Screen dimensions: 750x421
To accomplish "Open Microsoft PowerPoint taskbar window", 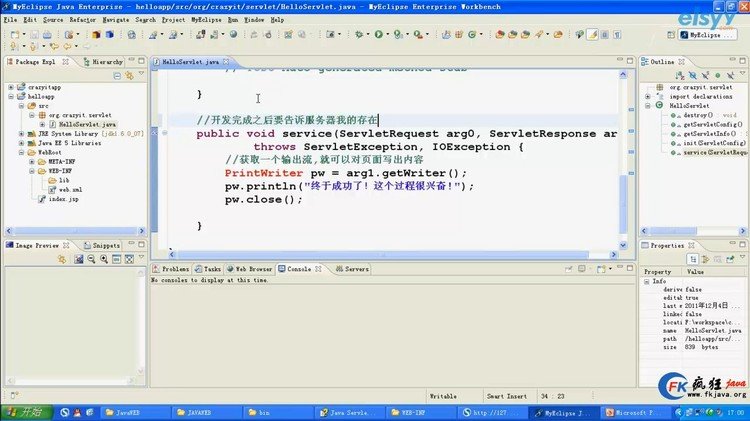I will (635, 412).
